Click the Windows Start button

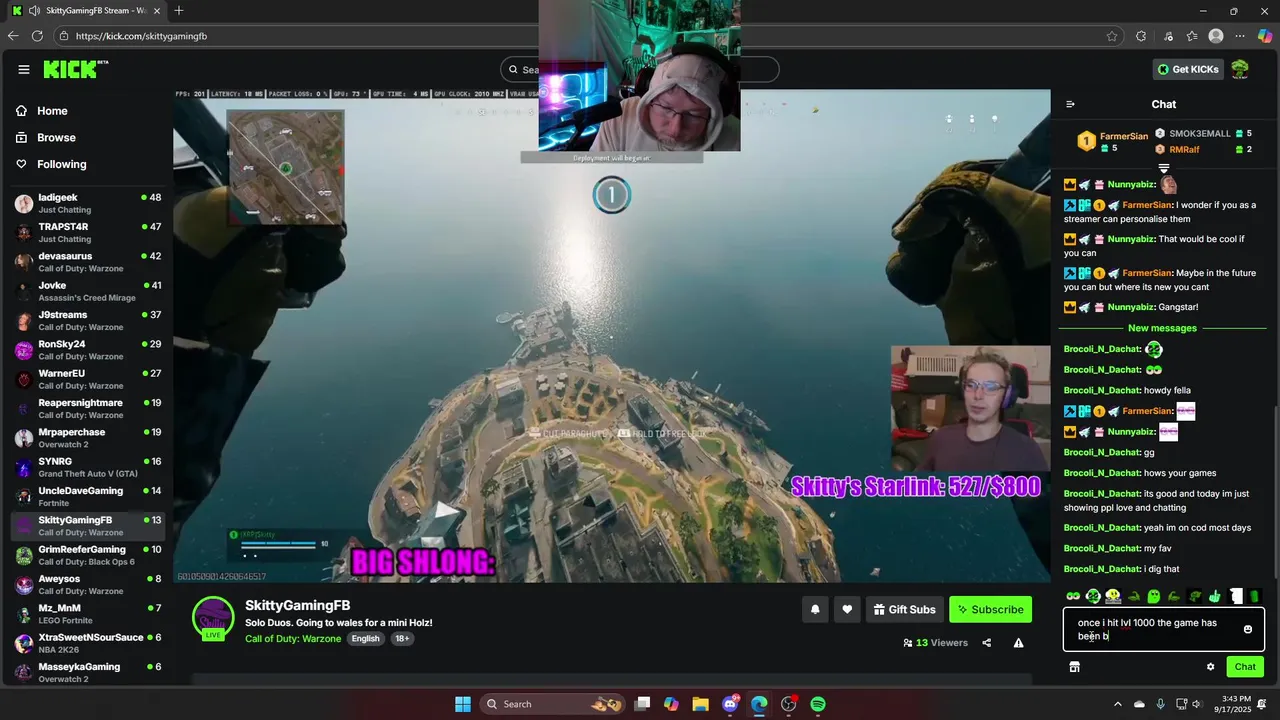point(463,704)
